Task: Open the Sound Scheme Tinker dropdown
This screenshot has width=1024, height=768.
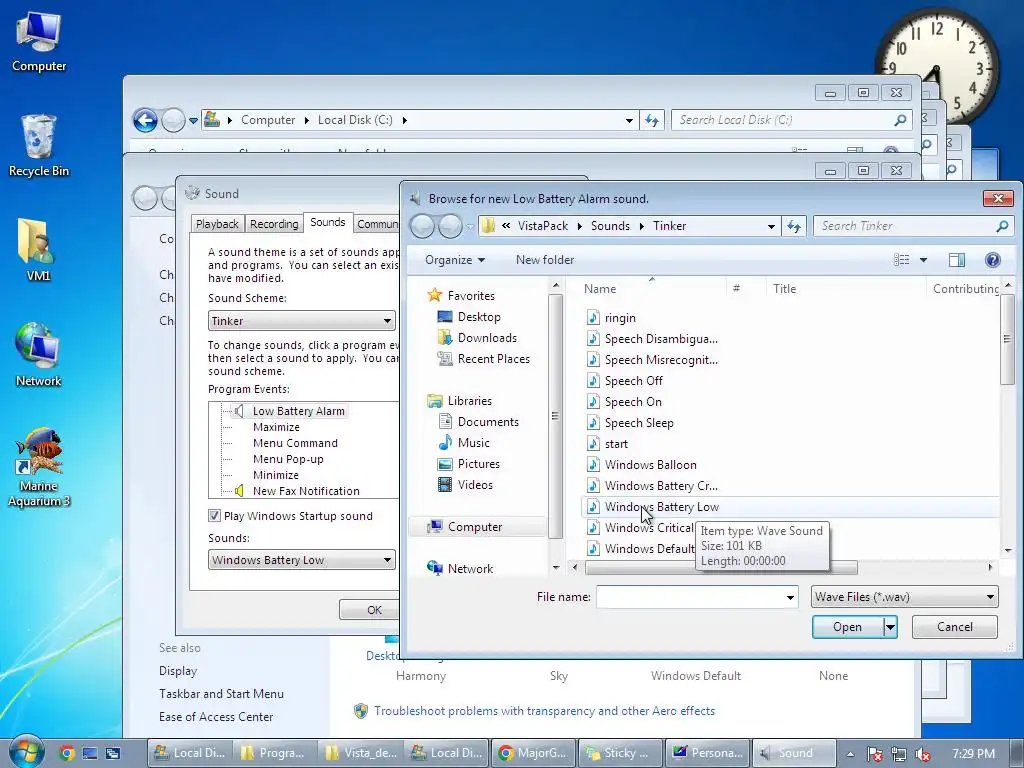Action: pyautogui.click(x=302, y=321)
